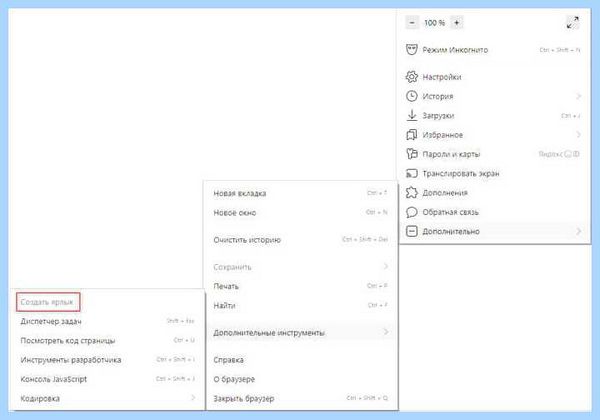Click the Обратная связь speech bubble icon

pyautogui.click(x=412, y=212)
